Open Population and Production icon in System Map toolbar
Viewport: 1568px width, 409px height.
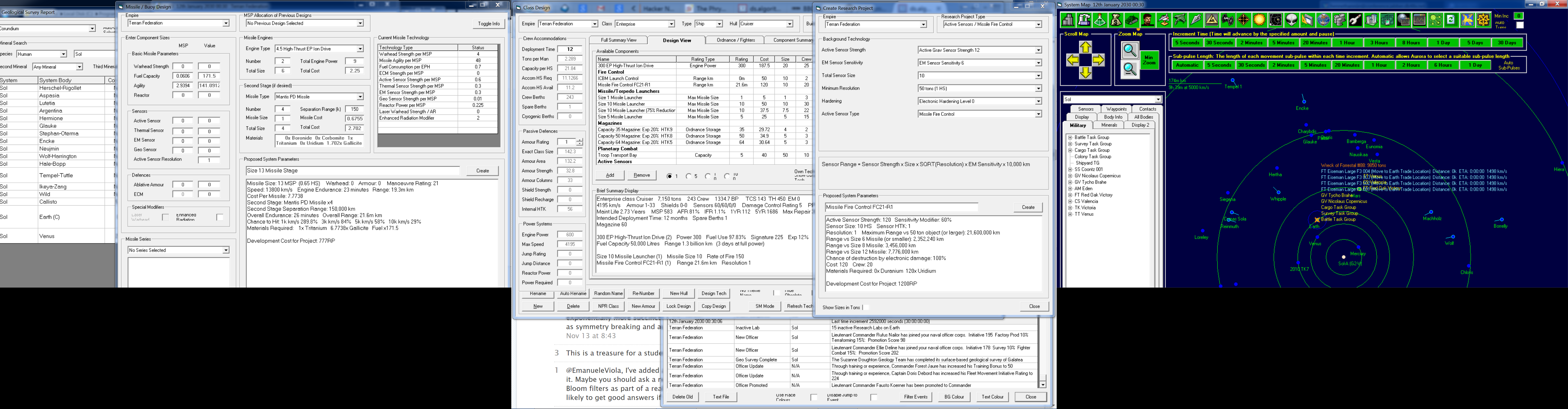(1068, 19)
